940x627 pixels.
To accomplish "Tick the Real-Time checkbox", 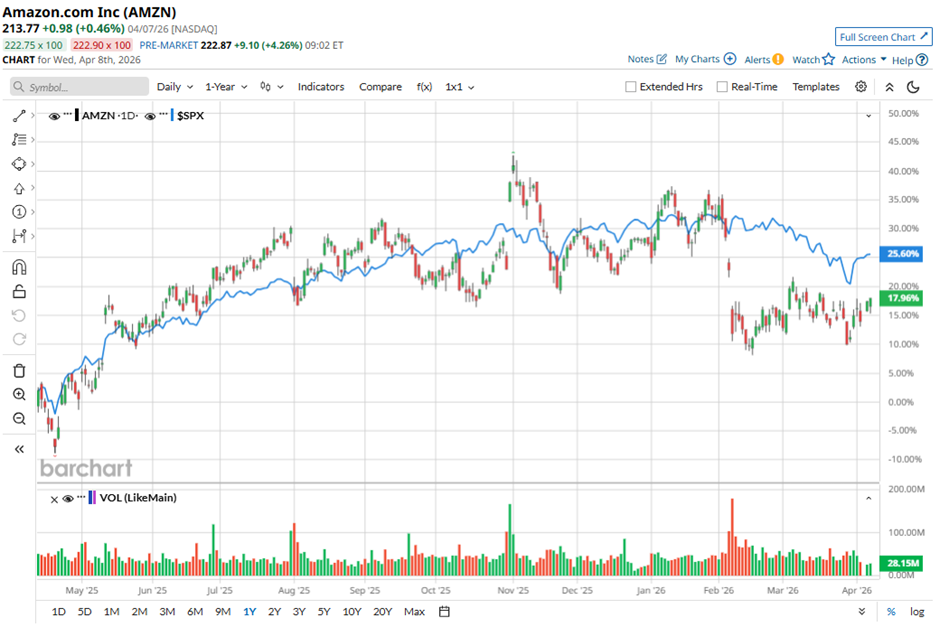I will click(x=722, y=87).
